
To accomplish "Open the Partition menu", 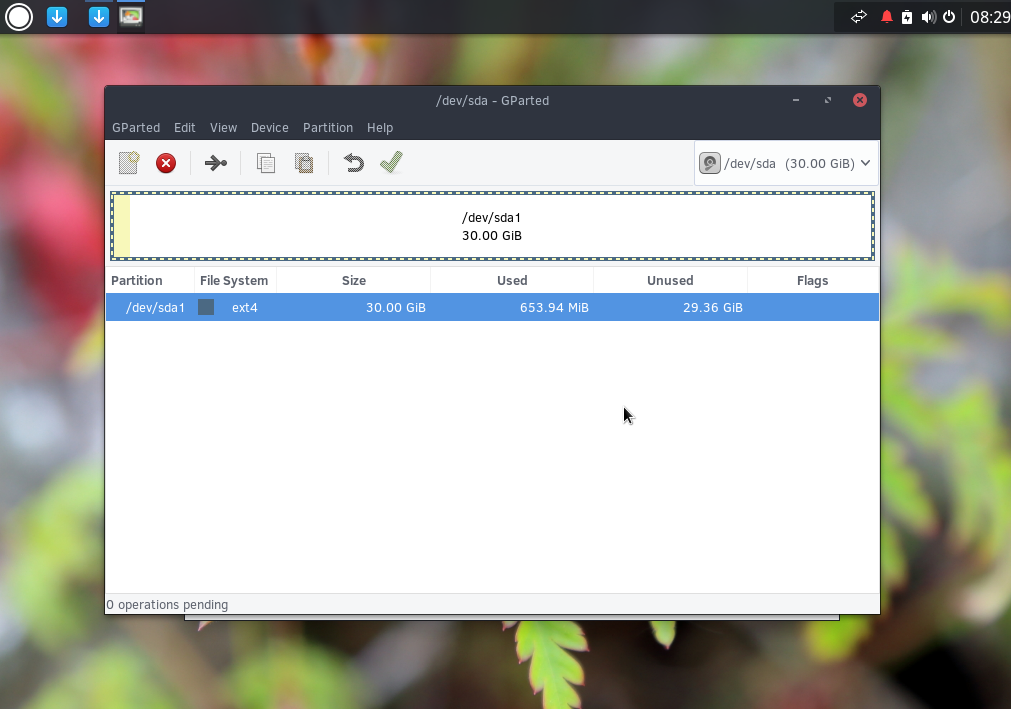I will point(328,128).
